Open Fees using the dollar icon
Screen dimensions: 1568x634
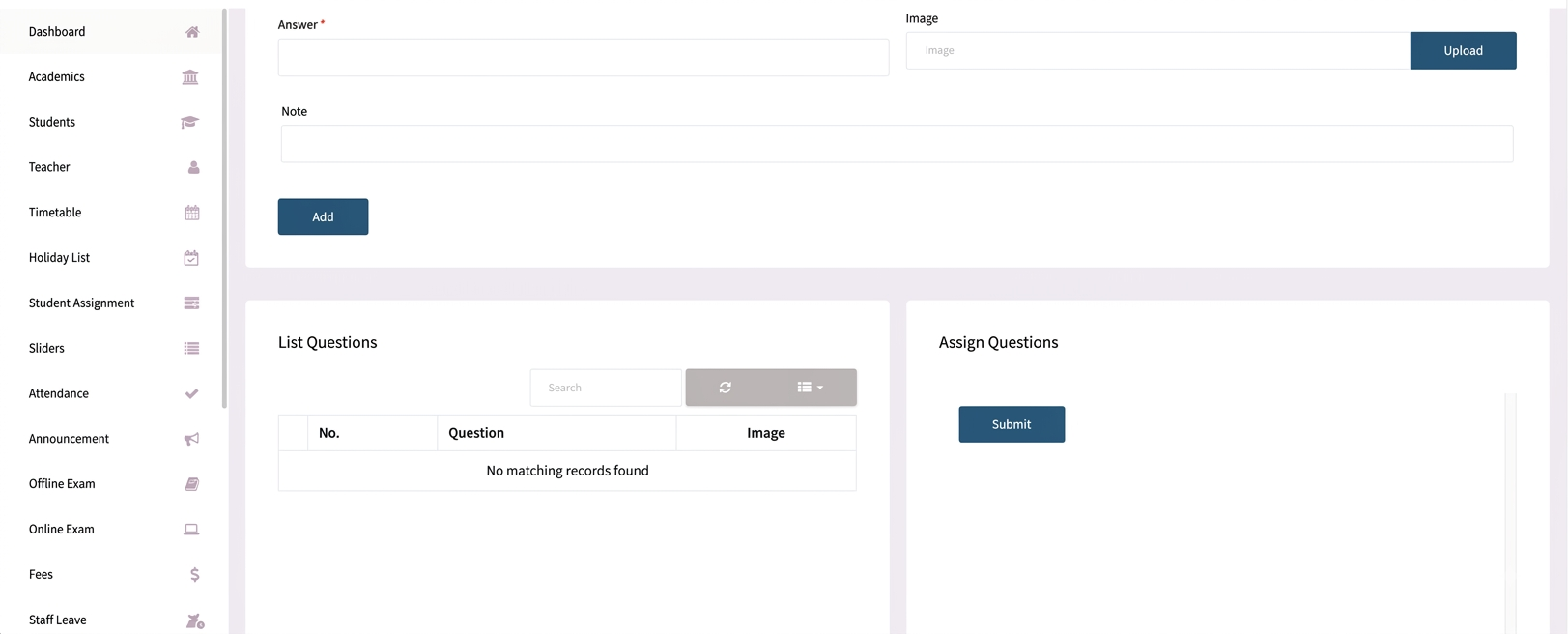tap(194, 574)
